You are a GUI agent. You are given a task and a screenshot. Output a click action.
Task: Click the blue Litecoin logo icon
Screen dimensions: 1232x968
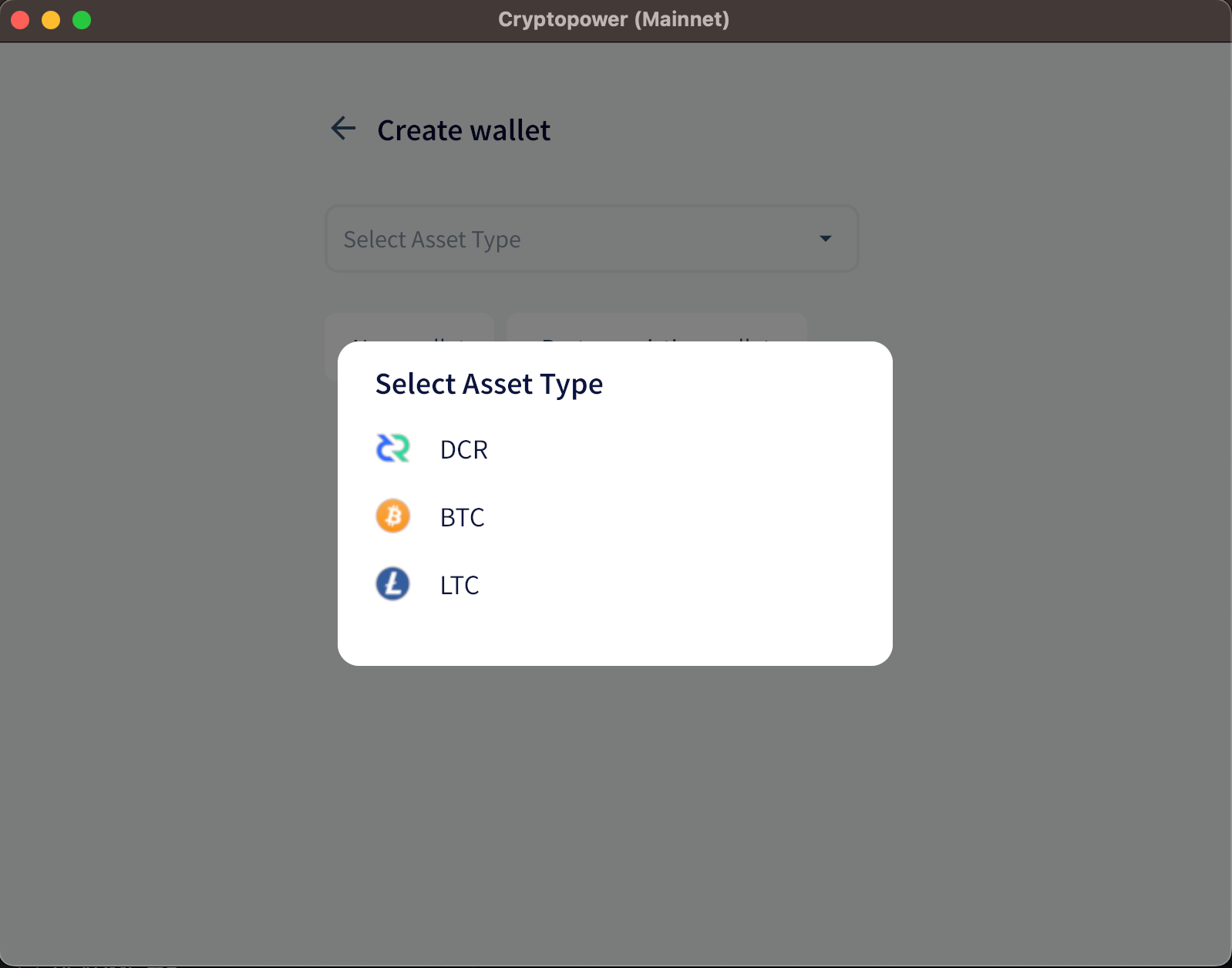coord(392,584)
